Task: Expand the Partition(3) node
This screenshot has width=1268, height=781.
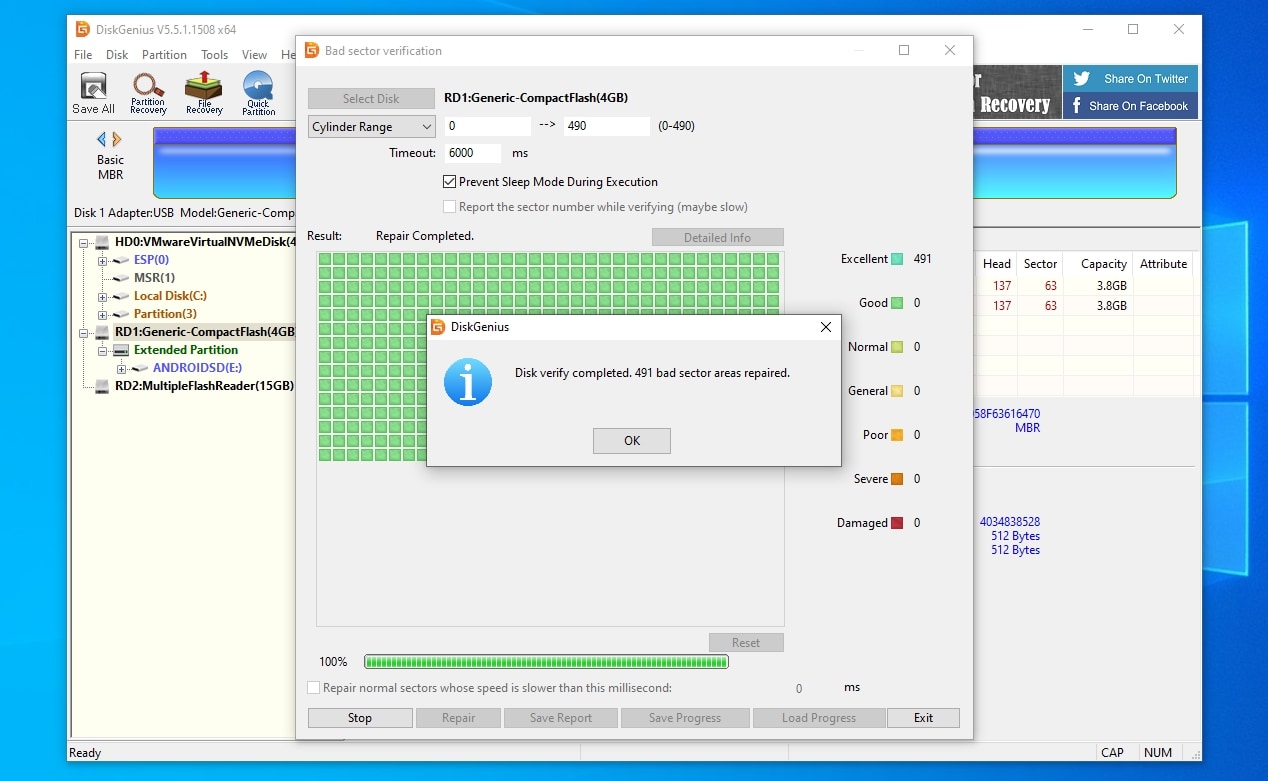Action: (x=102, y=315)
